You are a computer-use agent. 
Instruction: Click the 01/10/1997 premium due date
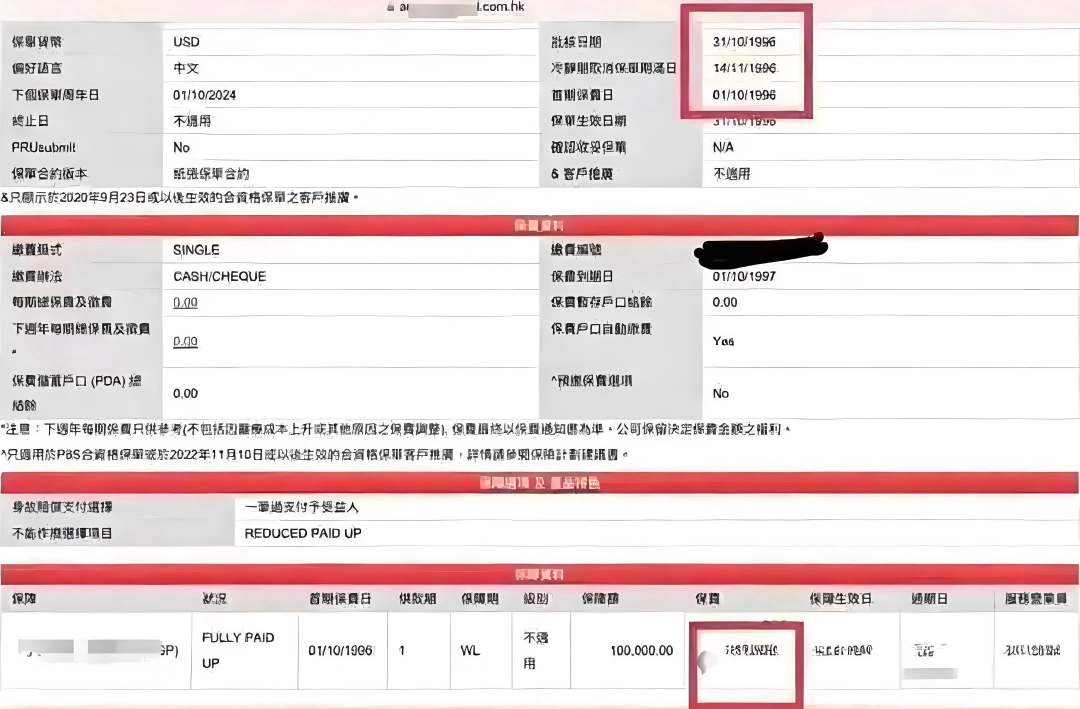[744, 276]
